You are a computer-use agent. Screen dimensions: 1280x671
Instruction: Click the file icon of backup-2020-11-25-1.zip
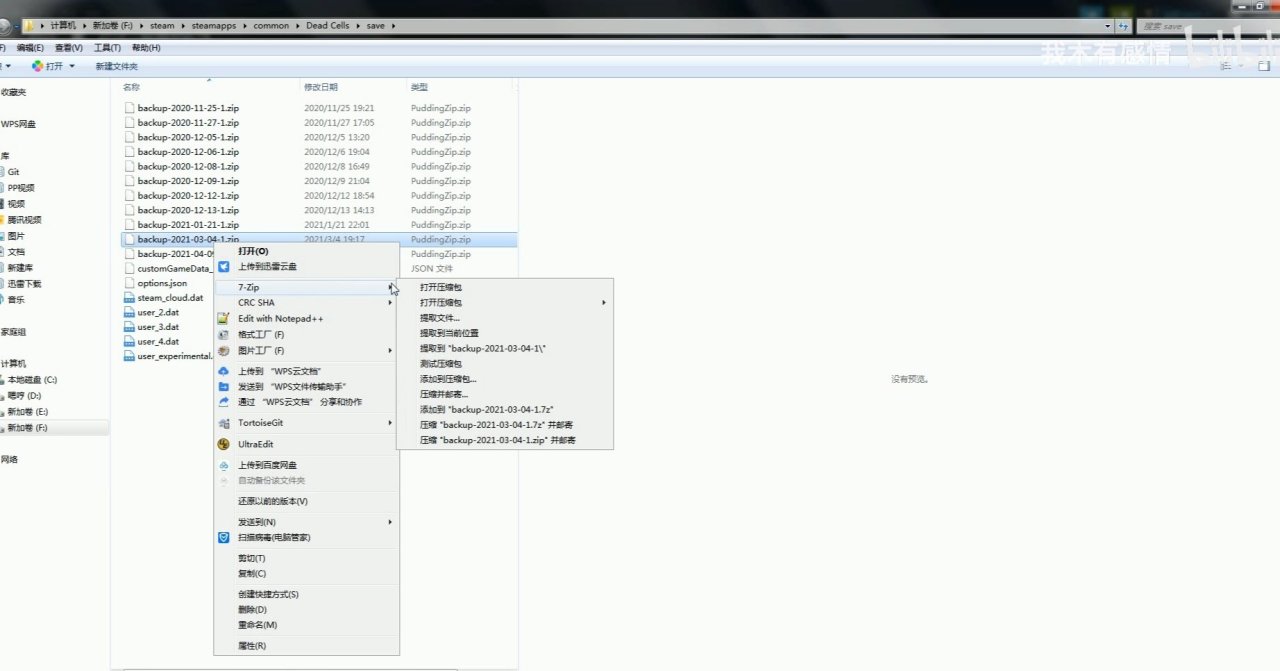(x=129, y=108)
